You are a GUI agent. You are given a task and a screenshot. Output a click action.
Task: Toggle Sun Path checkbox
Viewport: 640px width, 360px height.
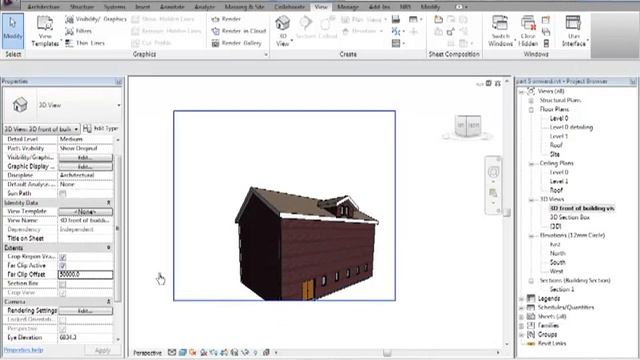coord(62,193)
